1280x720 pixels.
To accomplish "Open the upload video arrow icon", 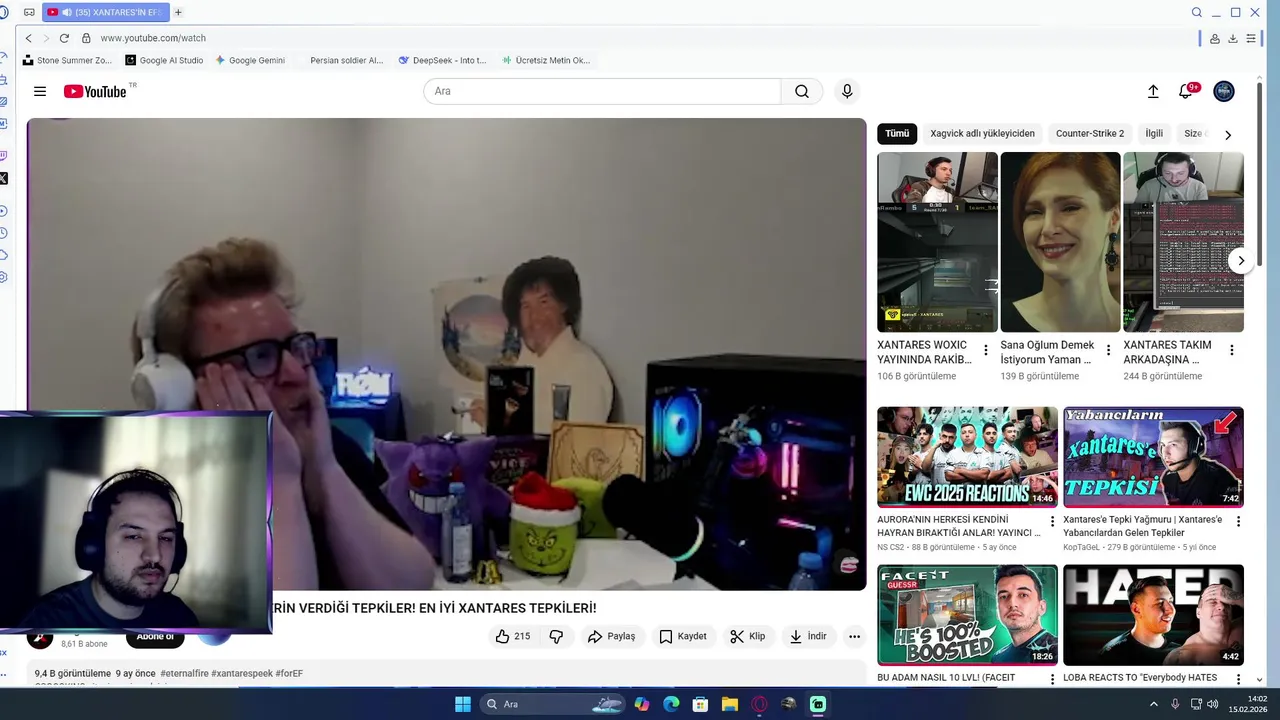I will tap(1153, 91).
